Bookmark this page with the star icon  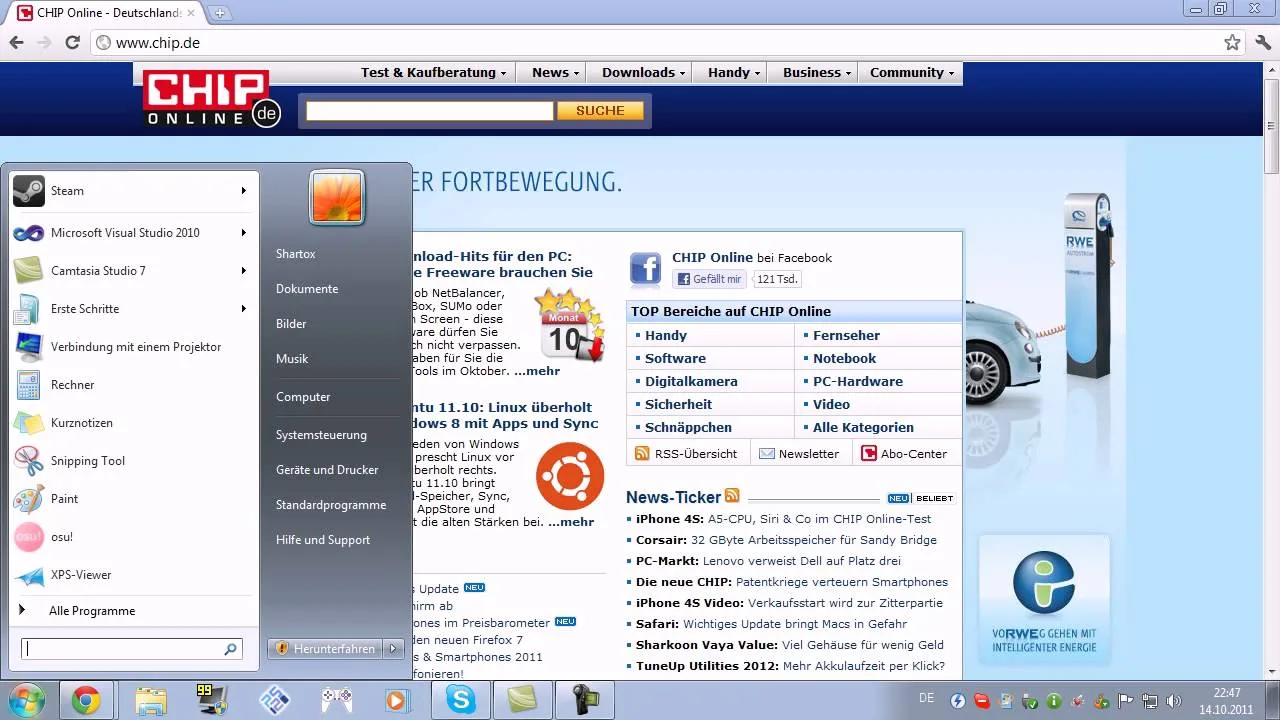1232,43
